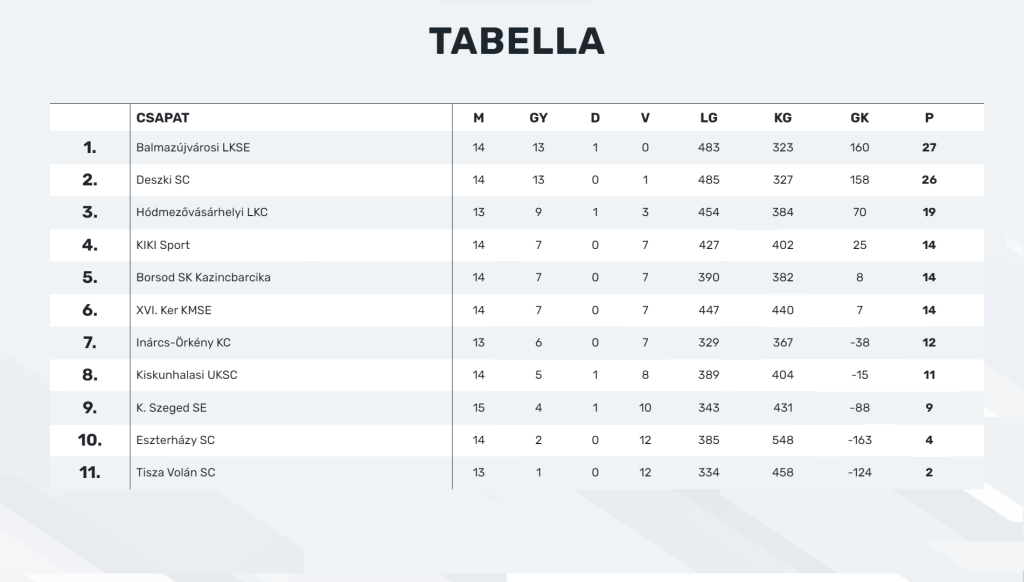Click the TABELLA heading
The image size is (1024, 582).
517,41
